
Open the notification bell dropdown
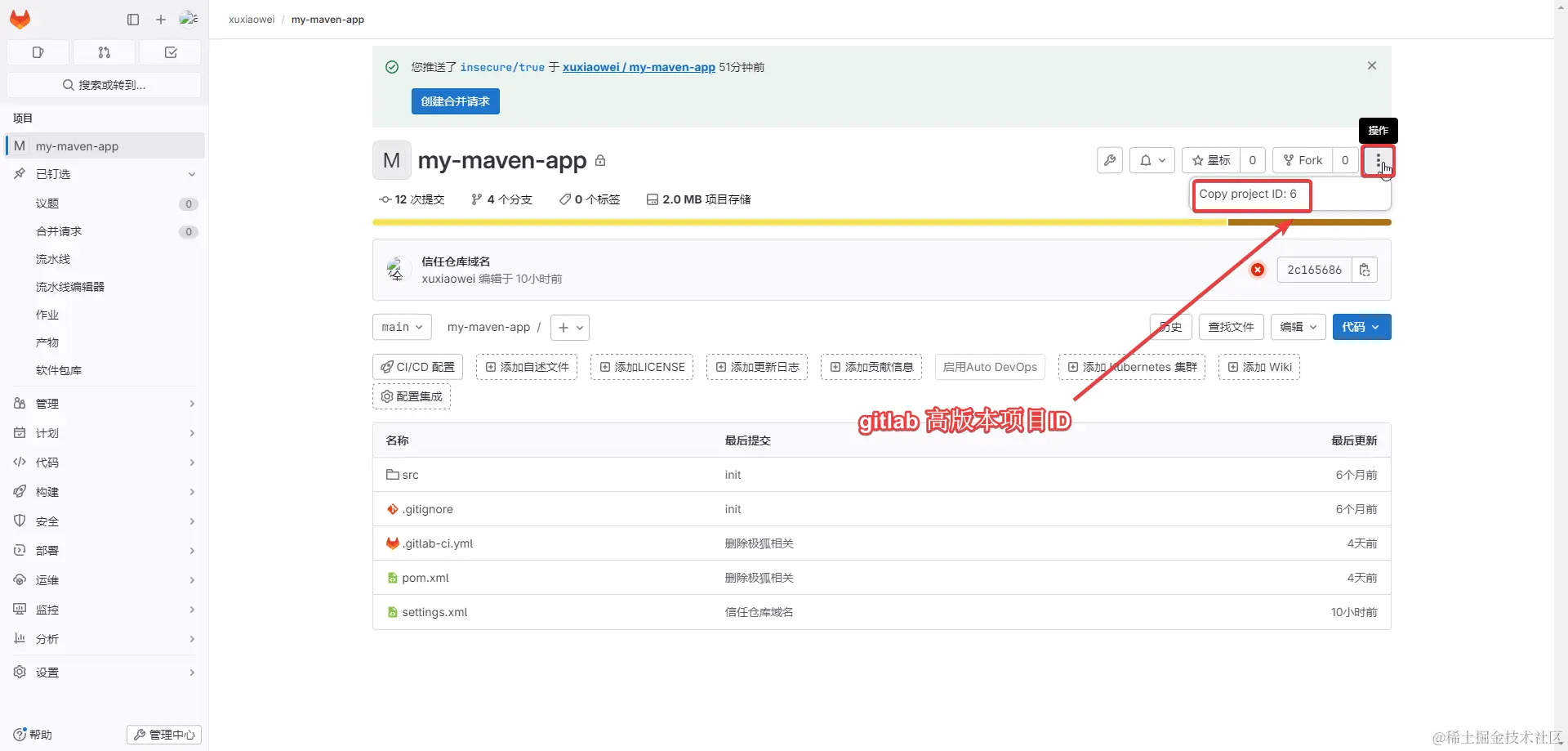coord(1152,160)
